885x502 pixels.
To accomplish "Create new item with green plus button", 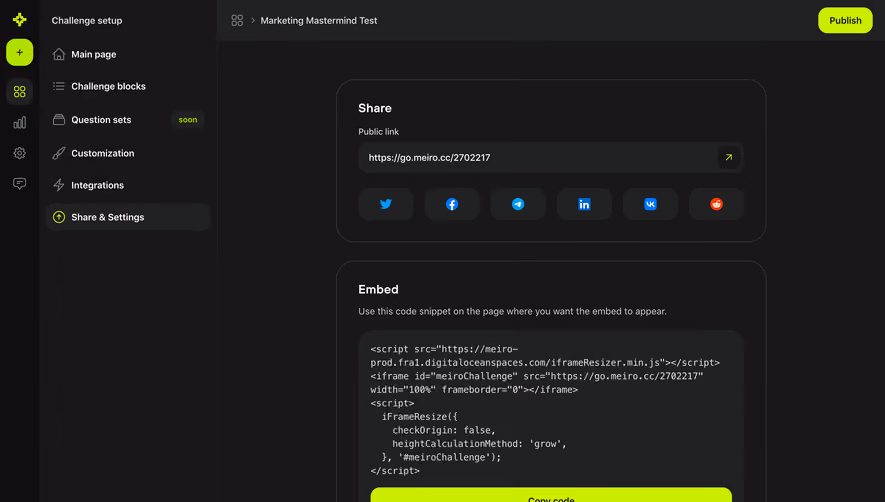I will tap(20, 53).
